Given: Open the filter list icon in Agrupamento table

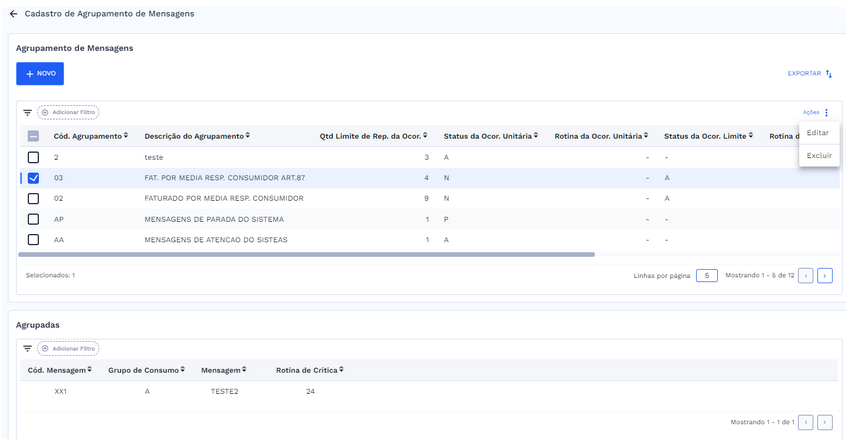Looking at the screenshot, I should (x=27, y=113).
